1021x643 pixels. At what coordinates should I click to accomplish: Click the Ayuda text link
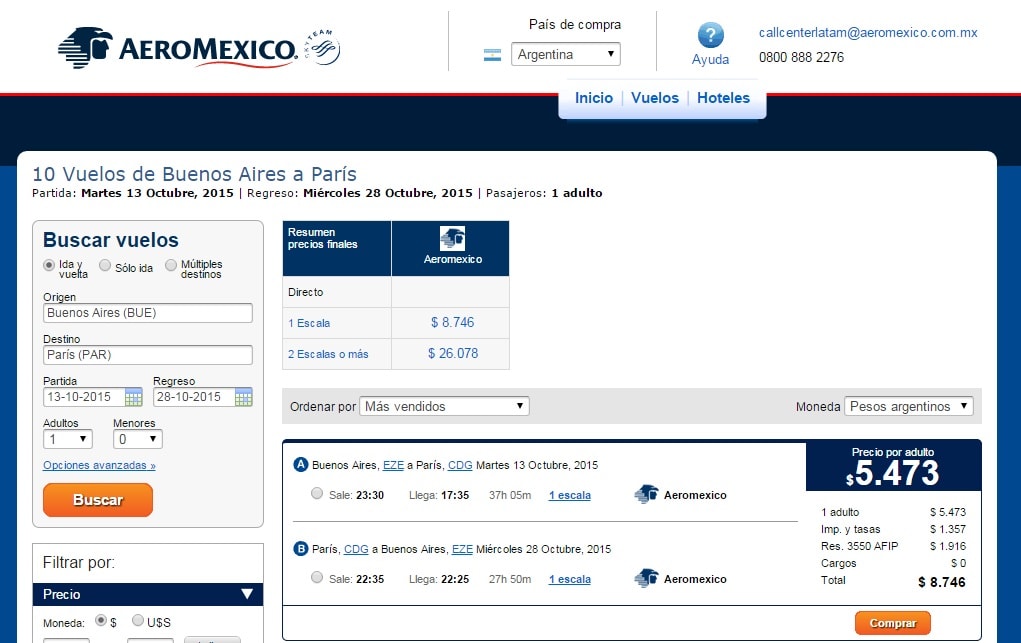(x=710, y=59)
